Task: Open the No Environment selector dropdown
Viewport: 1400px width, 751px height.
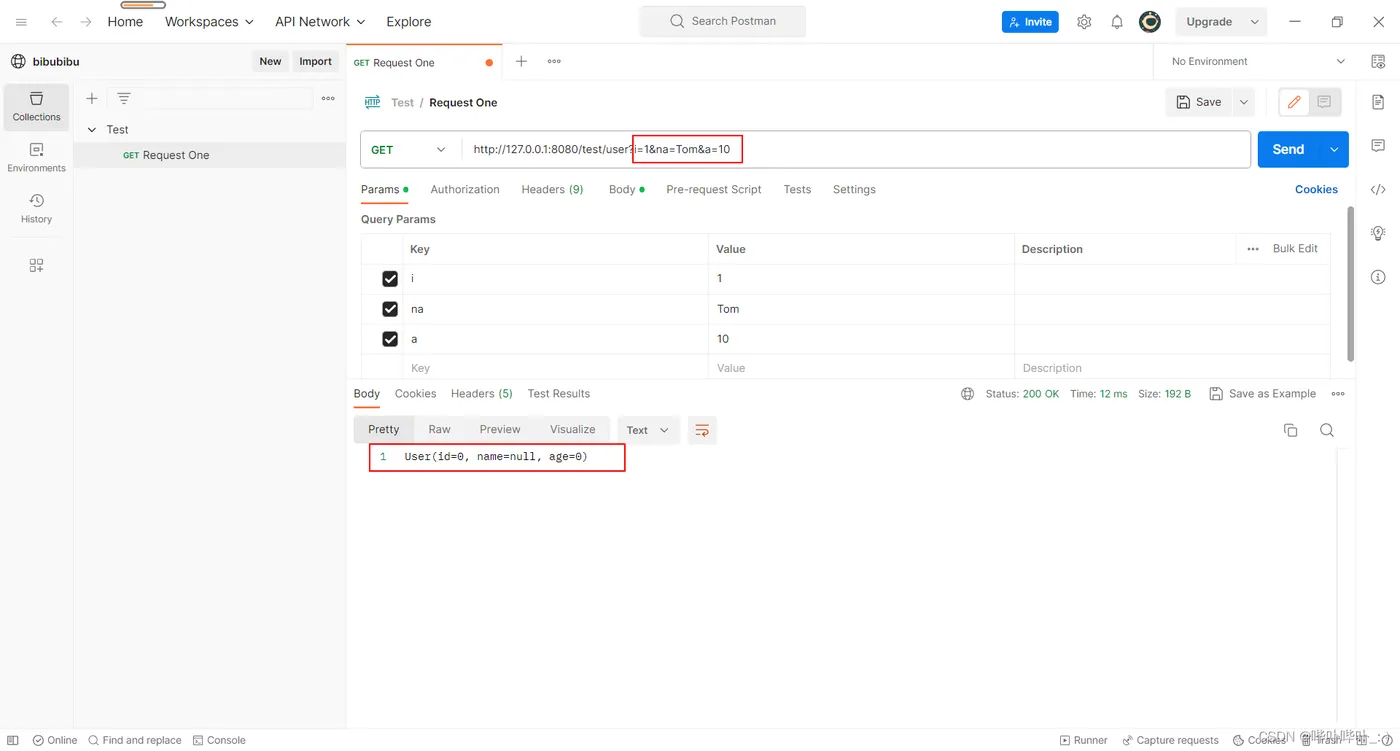Action: [1257, 61]
